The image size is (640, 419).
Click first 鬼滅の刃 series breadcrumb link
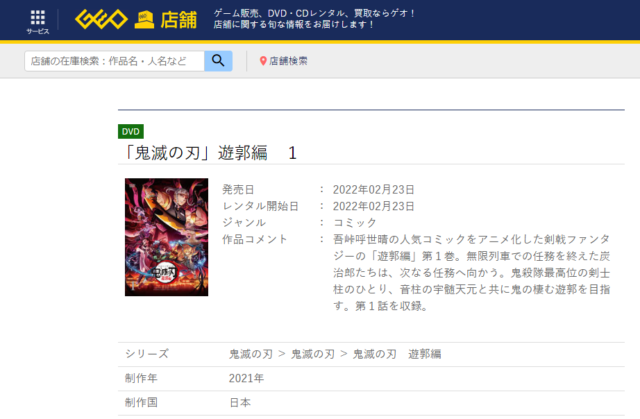point(251,354)
